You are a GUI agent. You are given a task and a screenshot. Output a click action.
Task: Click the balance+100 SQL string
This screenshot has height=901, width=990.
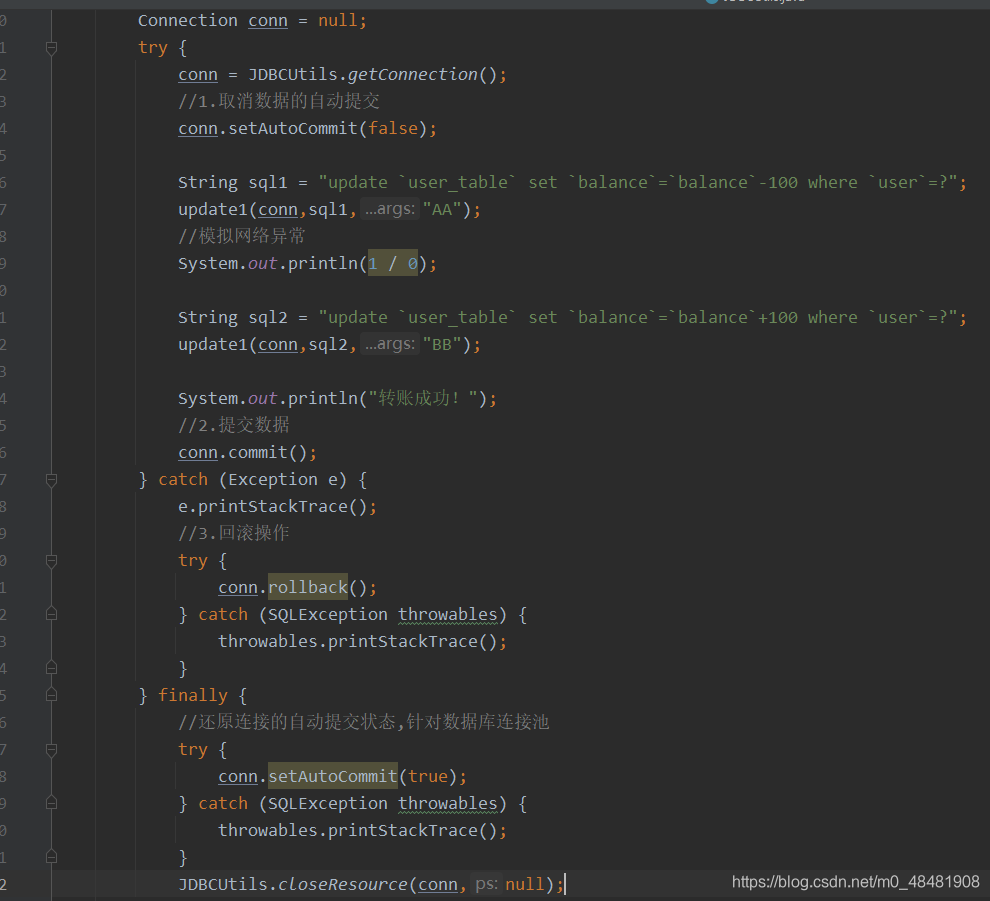point(639,318)
